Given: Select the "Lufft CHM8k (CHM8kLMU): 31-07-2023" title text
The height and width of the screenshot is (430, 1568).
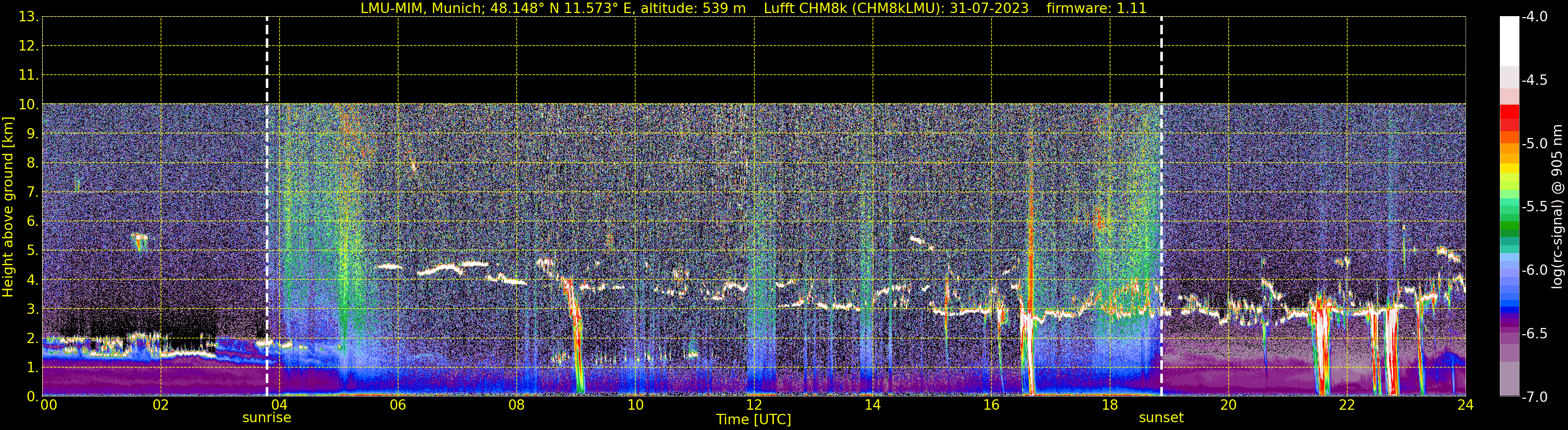Looking at the screenshot, I should pos(896,8).
